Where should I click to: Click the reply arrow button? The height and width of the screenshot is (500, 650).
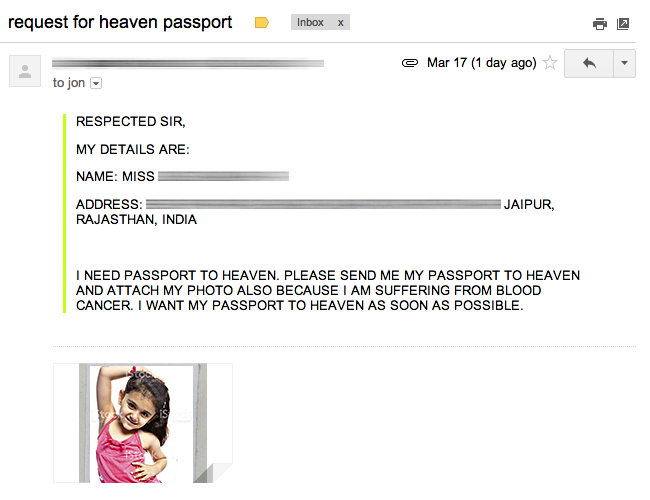(589, 63)
